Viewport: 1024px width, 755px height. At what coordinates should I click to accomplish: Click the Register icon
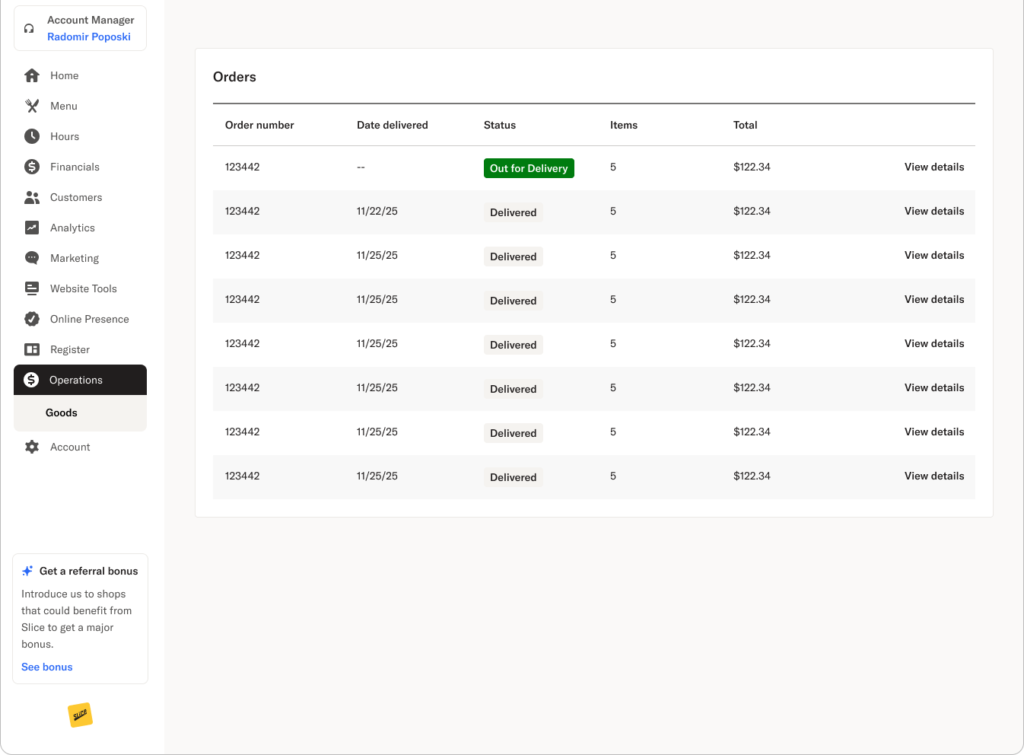coord(32,349)
